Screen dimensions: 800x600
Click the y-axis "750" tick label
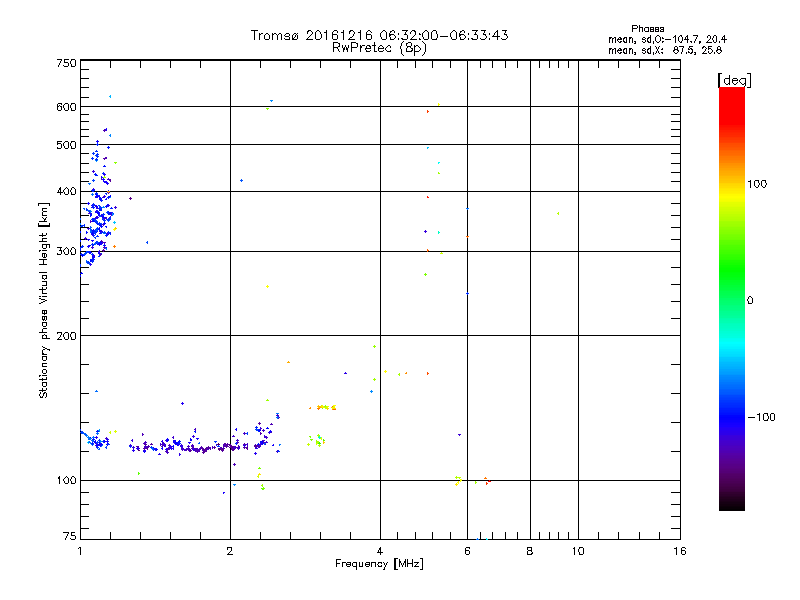(66, 63)
